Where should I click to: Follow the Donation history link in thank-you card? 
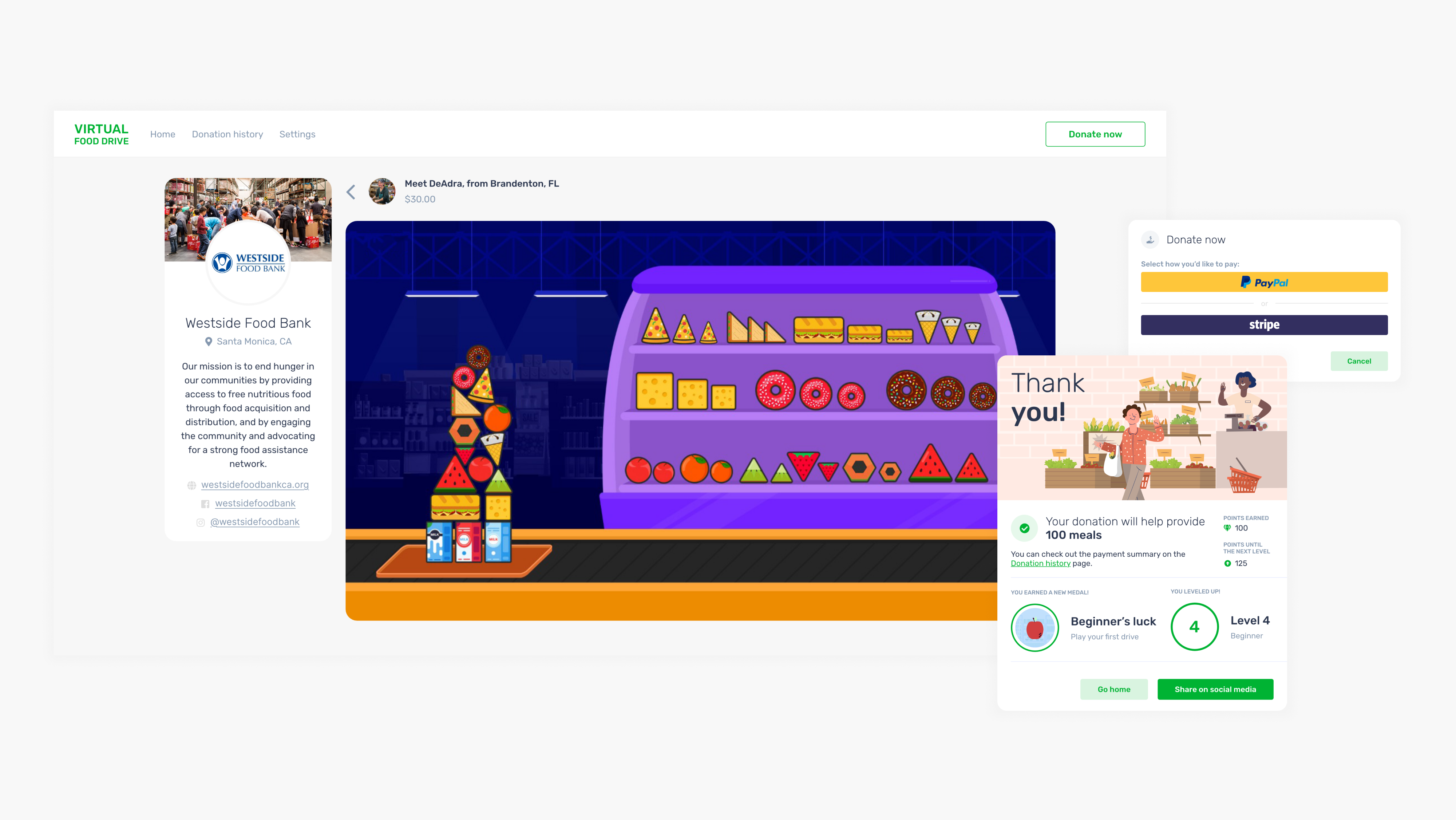[x=1041, y=564]
